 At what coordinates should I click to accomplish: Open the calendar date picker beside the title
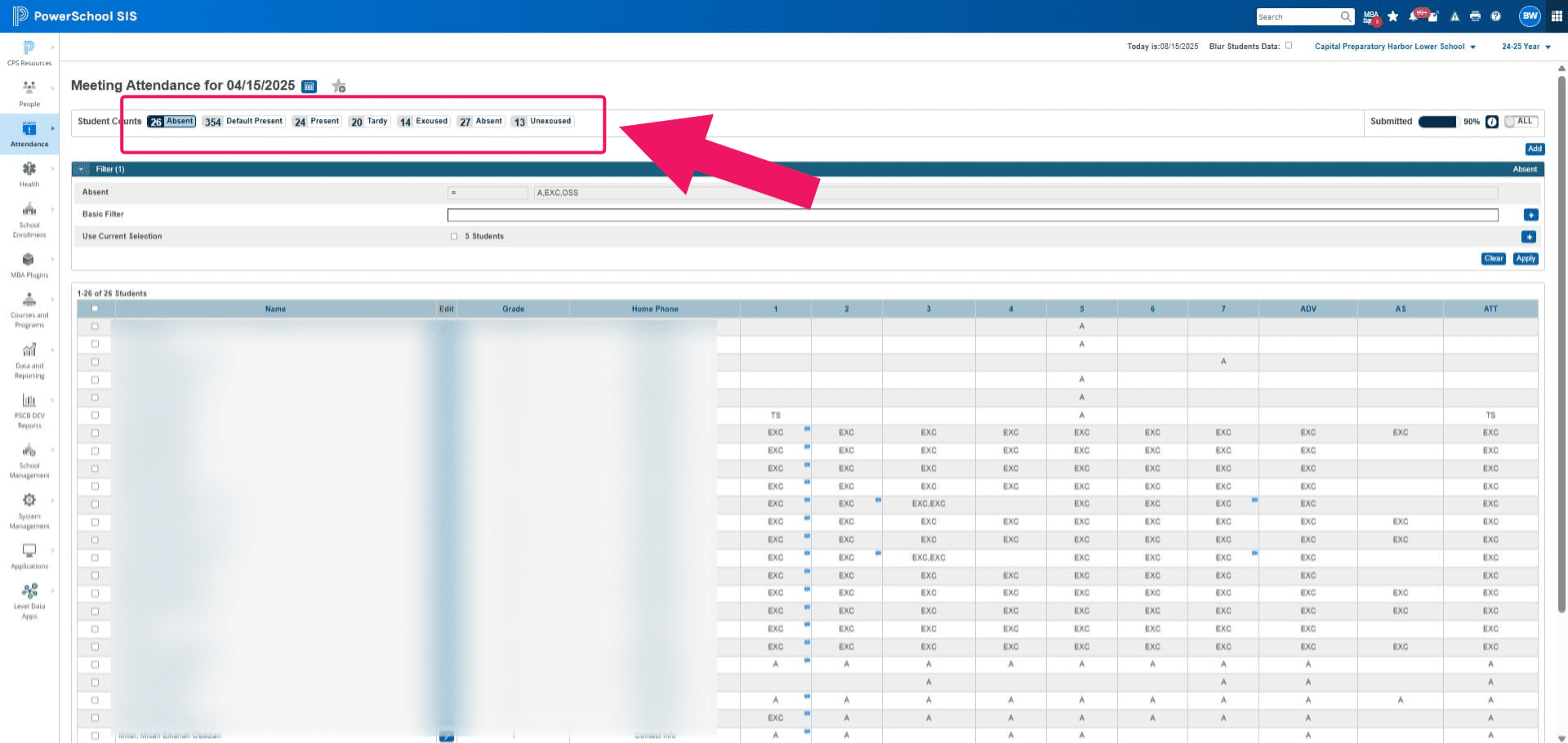(x=309, y=87)
